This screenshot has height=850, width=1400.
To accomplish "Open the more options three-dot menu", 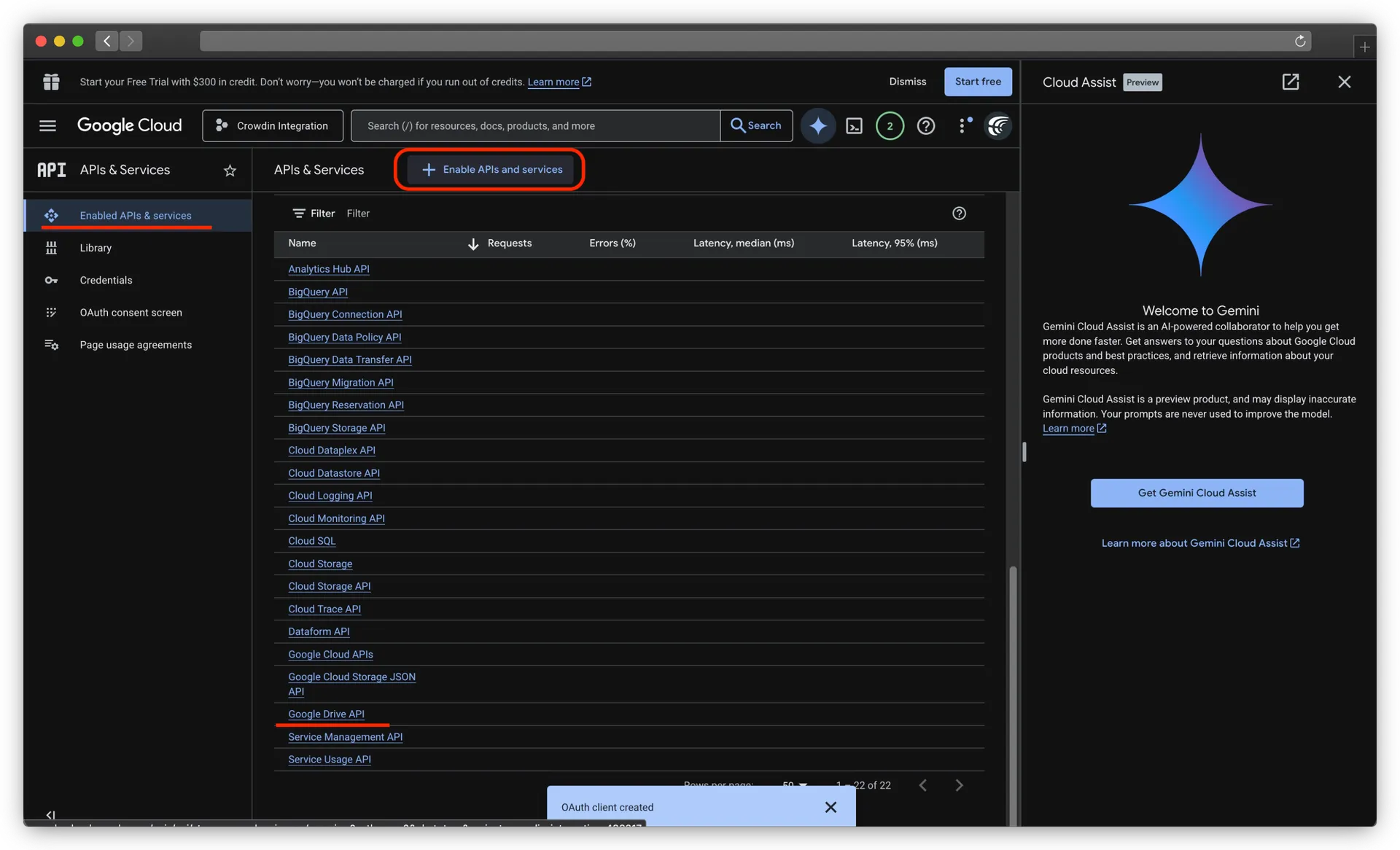I will pyautogui.click(x=962, y=125).
